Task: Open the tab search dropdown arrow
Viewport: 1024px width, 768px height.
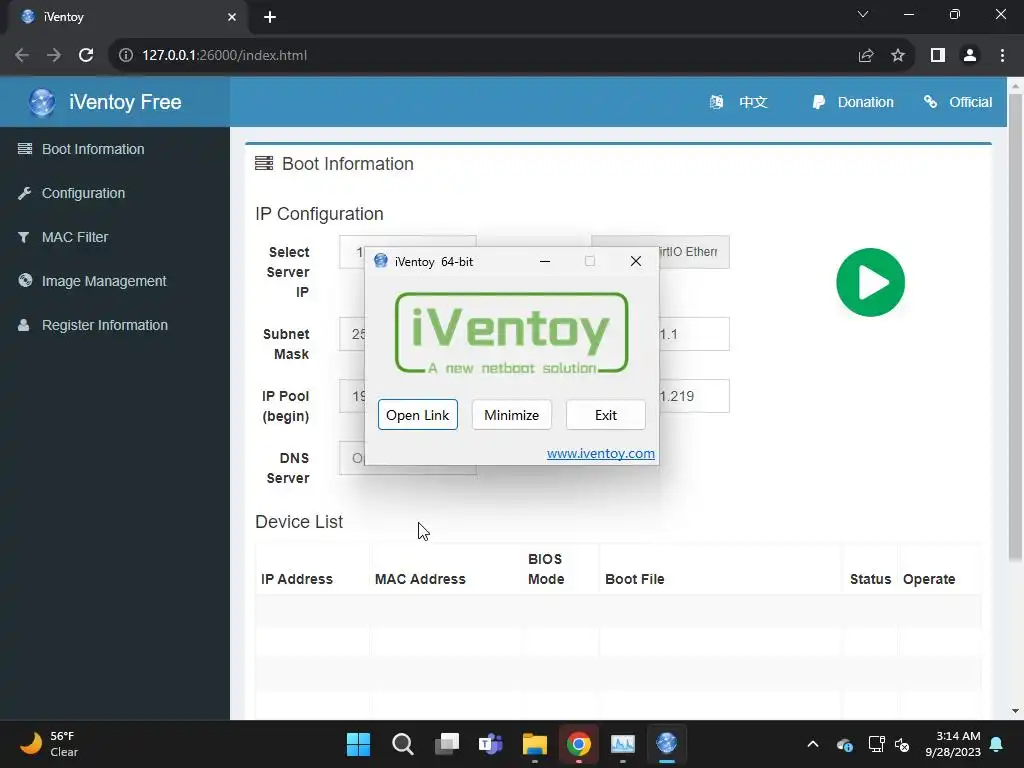Action: (863, 14)
